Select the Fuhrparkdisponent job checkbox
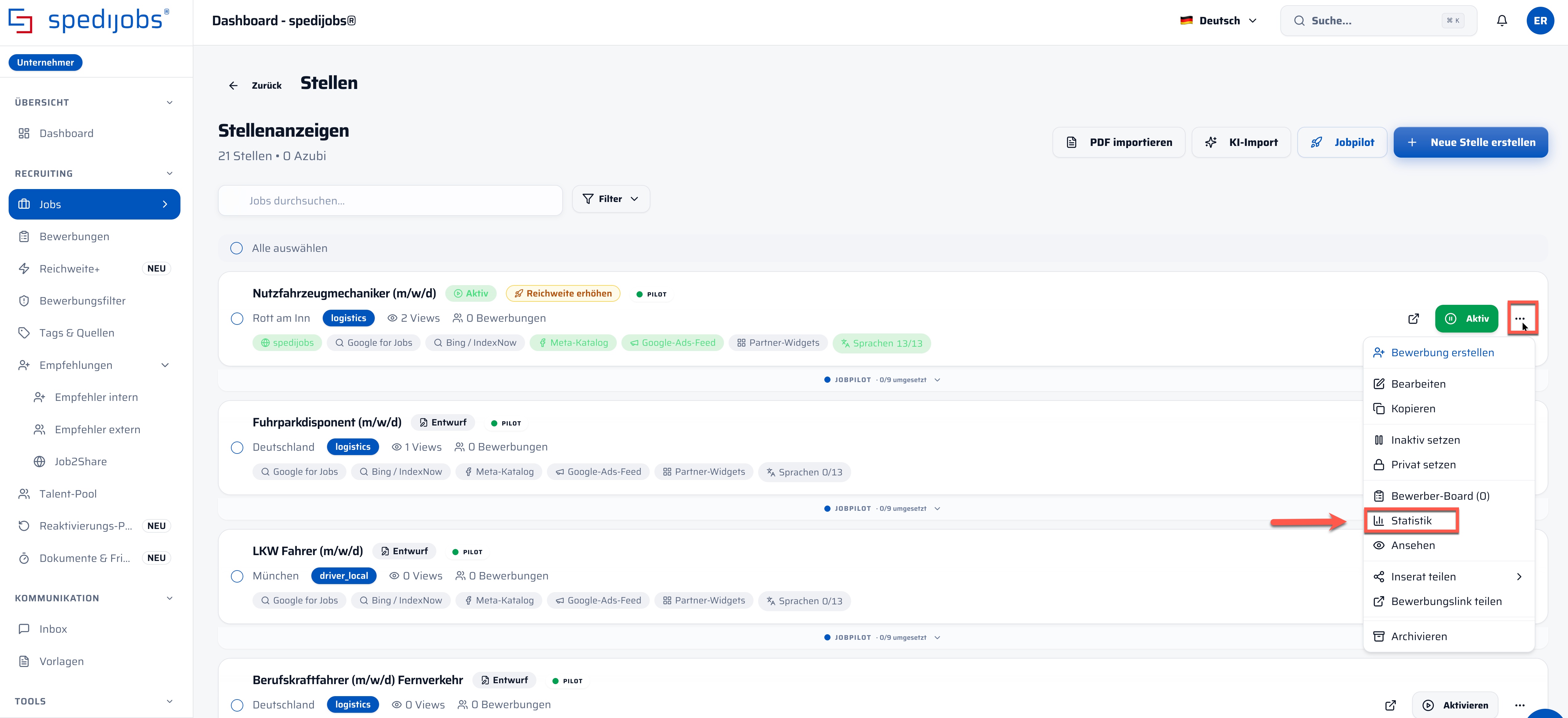 [x=237, y=448]
